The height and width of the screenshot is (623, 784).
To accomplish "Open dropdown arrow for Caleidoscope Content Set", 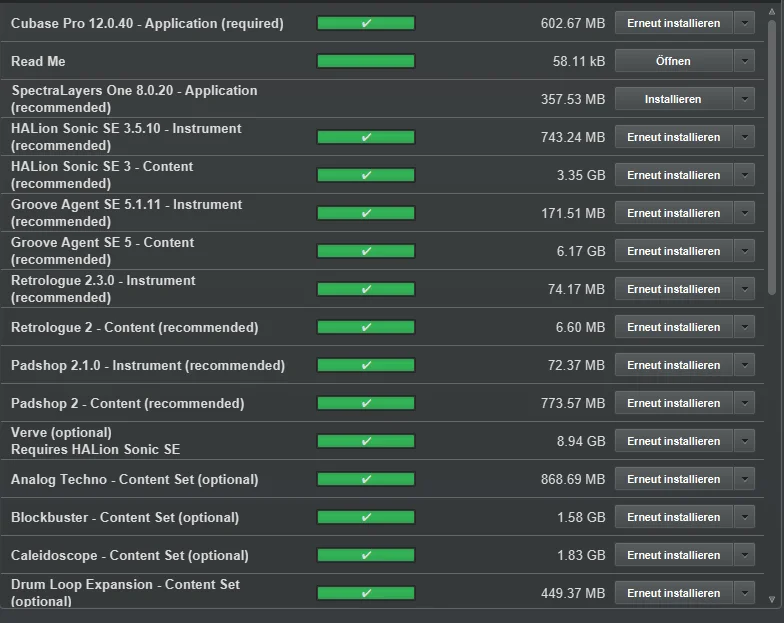I will click(744, 555).
